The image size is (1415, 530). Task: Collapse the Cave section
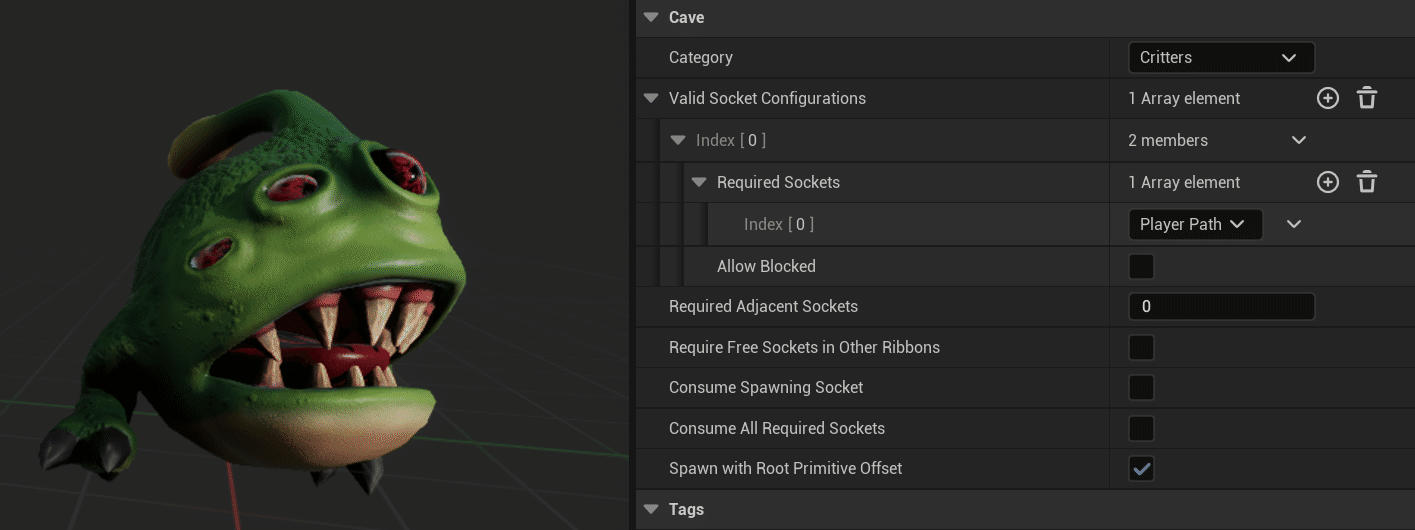pyautogui.click(x=652, y=17)
